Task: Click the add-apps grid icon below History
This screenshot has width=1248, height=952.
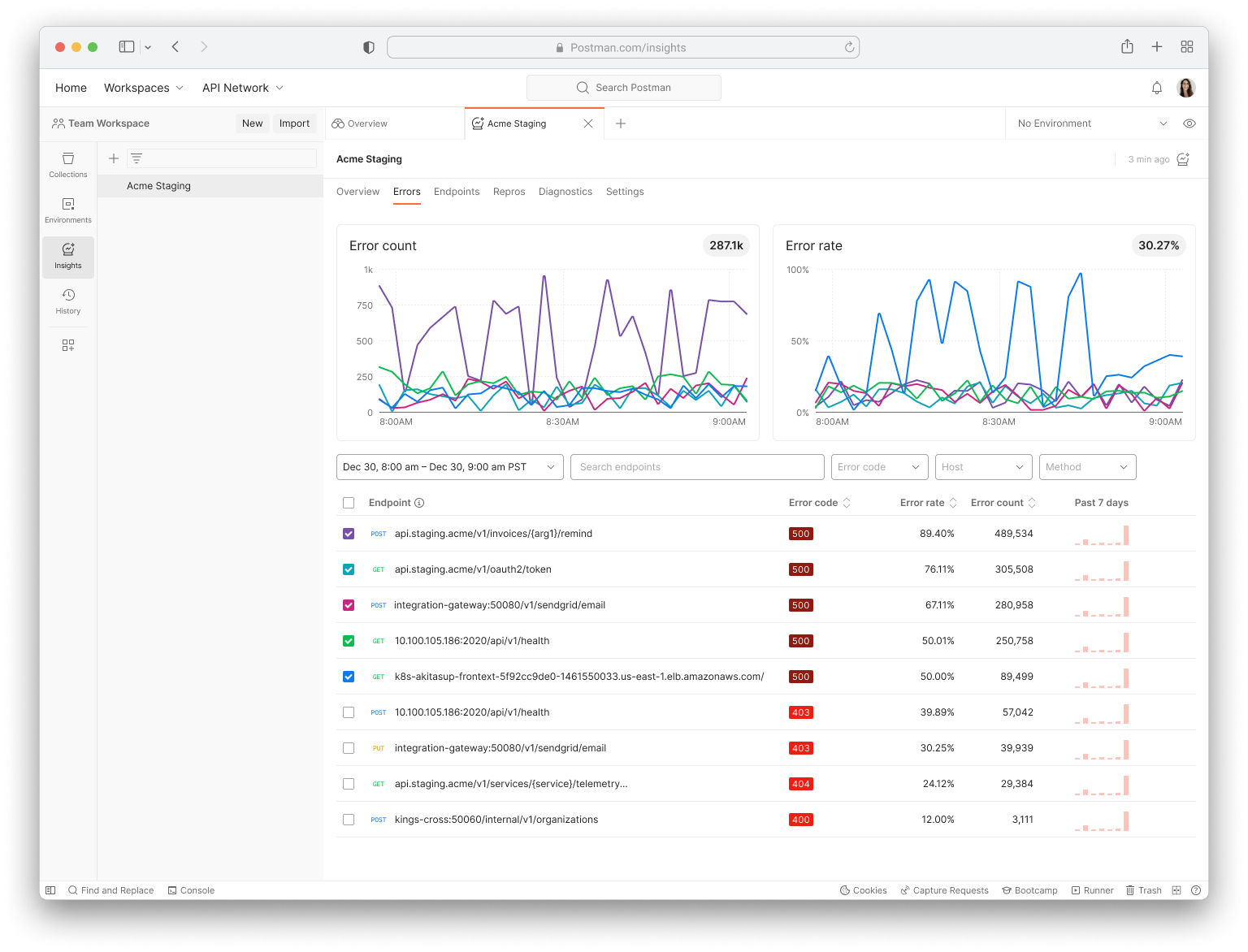Action: (68, 345)
